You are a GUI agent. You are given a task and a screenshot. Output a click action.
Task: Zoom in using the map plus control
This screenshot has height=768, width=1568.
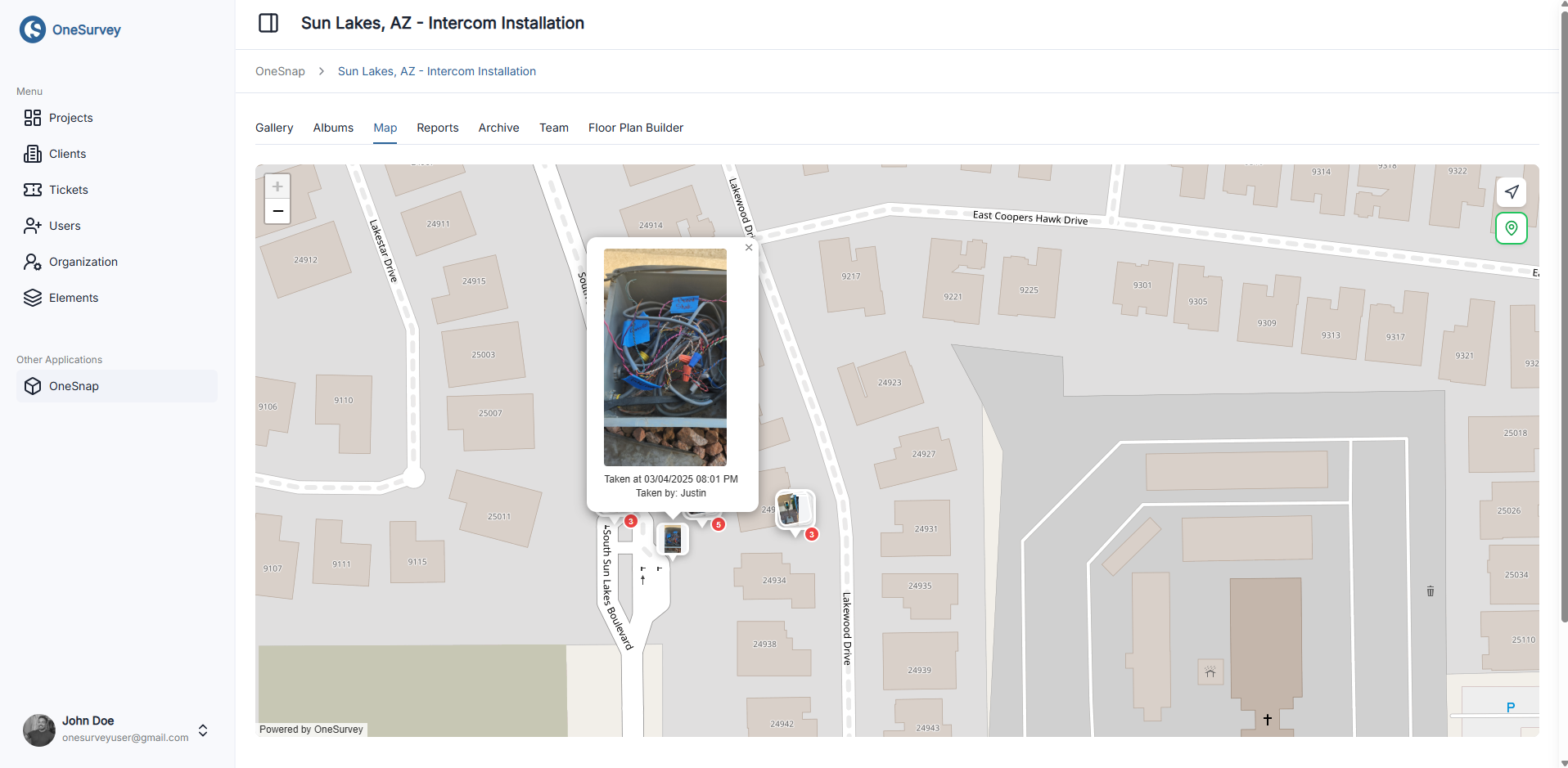(x=277, y=186)
